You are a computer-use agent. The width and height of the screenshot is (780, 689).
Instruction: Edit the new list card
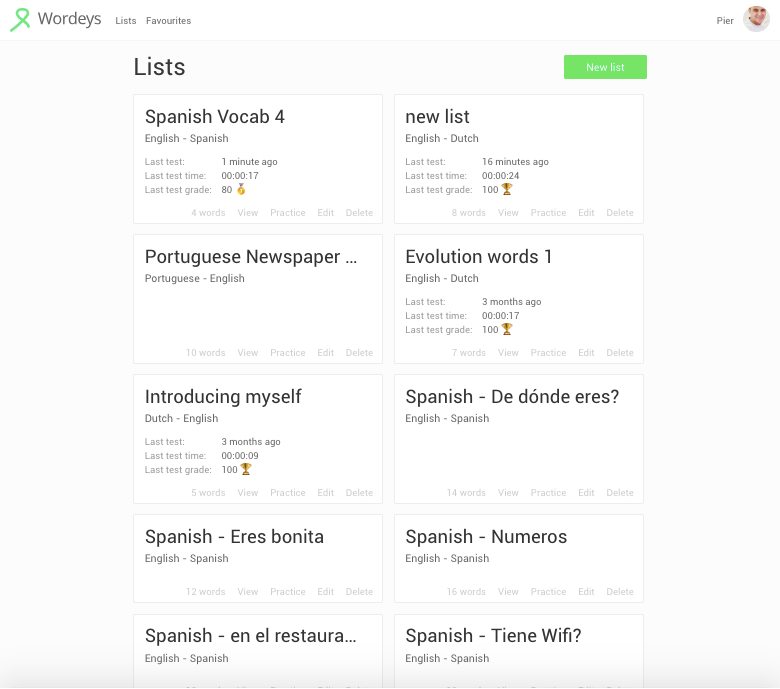click(x=586, y=212)
